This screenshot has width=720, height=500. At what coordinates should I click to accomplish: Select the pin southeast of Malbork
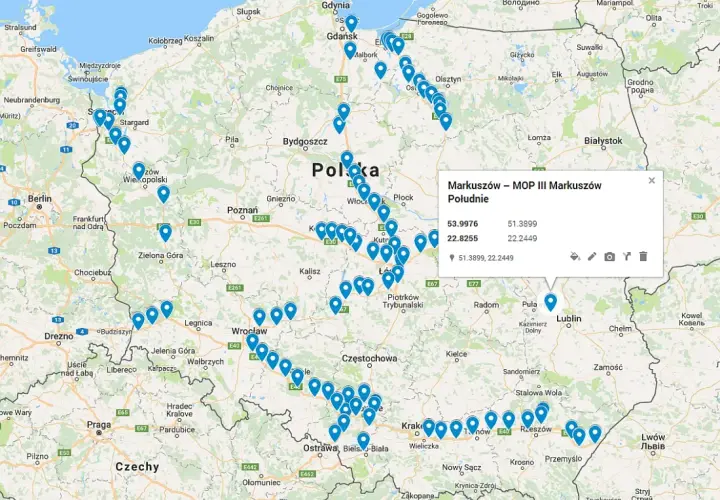tap(380, 70)
